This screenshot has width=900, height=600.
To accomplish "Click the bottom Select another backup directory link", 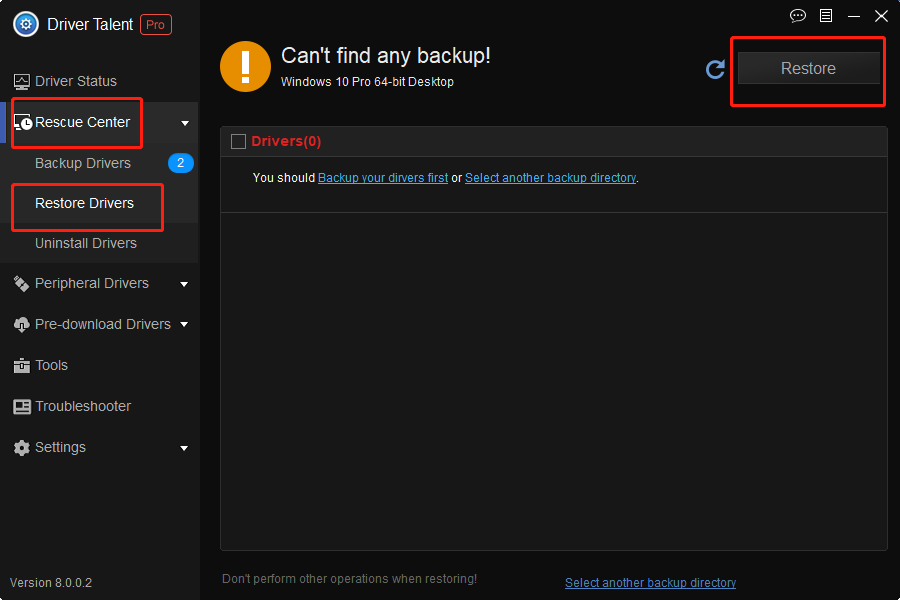I will pyautogui.click(x=650, y=583).
